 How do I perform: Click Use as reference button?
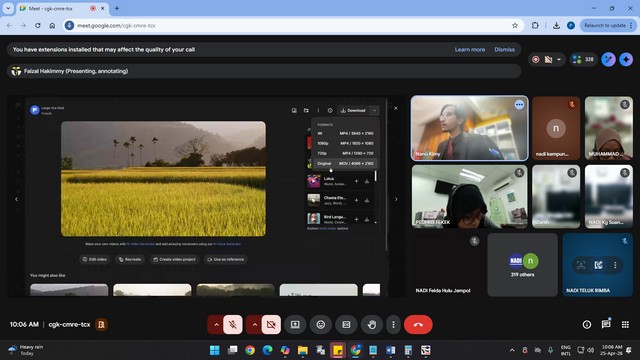225,260
